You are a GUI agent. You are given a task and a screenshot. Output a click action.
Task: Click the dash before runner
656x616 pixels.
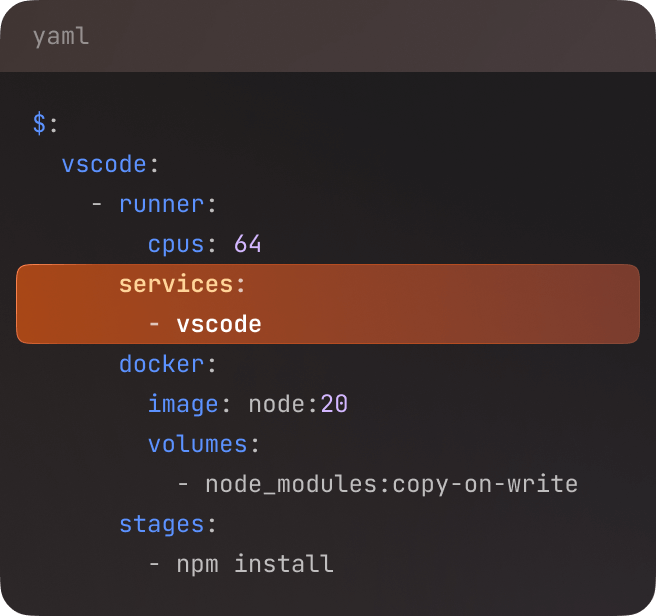(x=97, y=204)
